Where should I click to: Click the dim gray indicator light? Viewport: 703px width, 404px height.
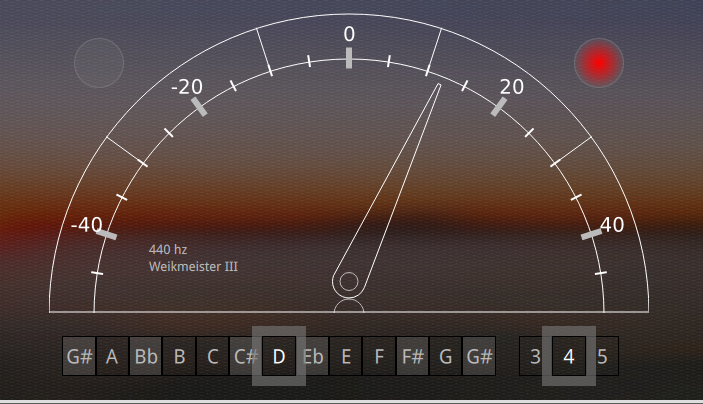(x=99, y=62)
